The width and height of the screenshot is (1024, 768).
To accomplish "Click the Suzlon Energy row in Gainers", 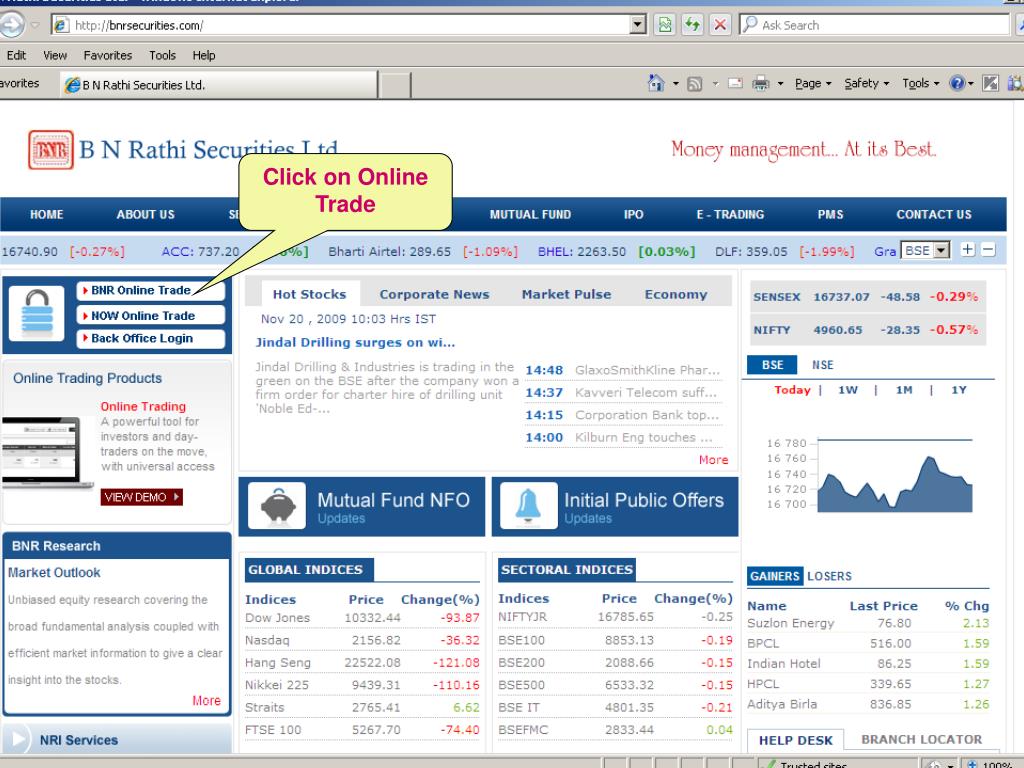I will tap(868, 624).
